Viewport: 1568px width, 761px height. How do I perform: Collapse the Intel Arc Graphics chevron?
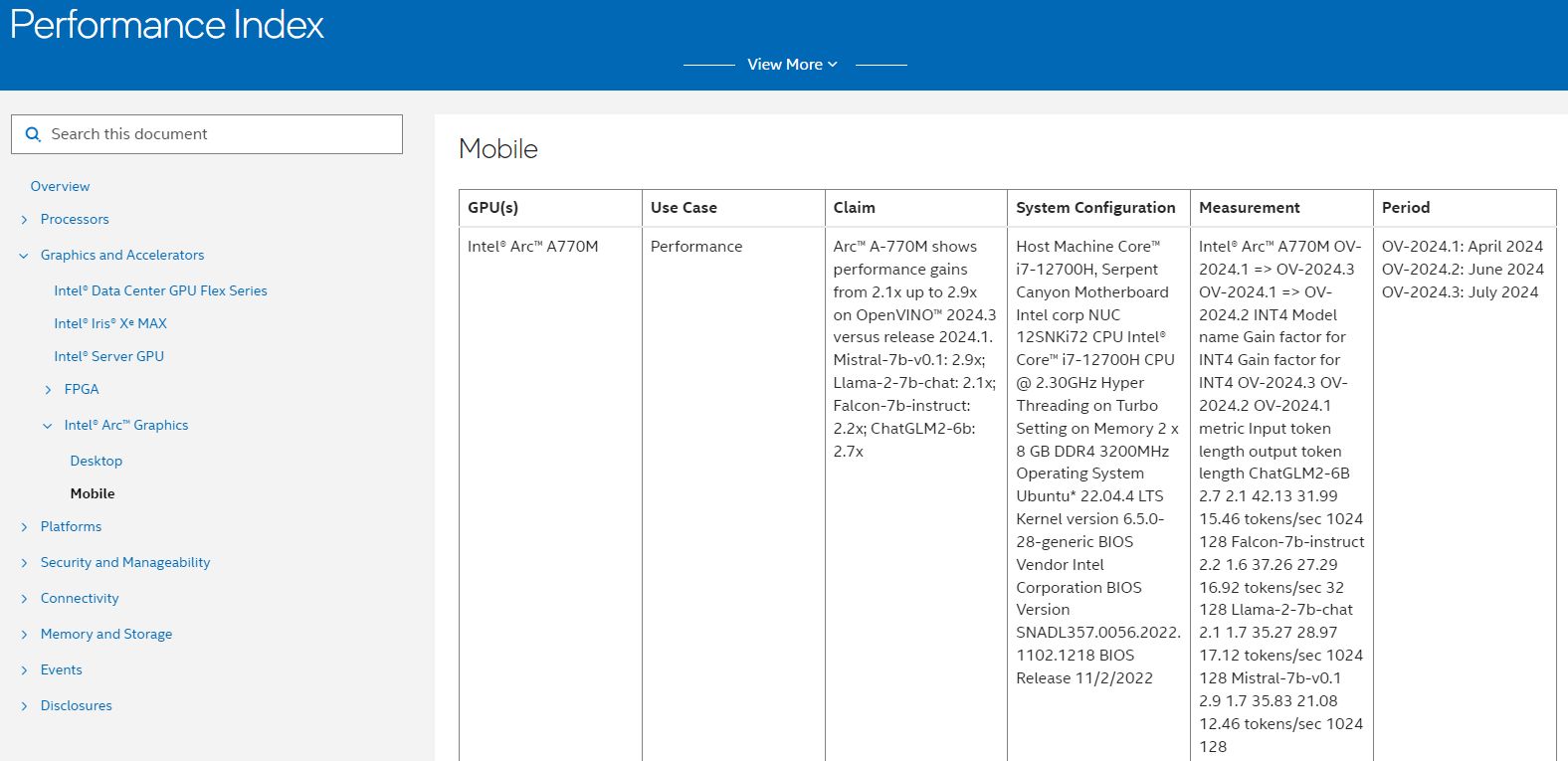coord(48,426)
